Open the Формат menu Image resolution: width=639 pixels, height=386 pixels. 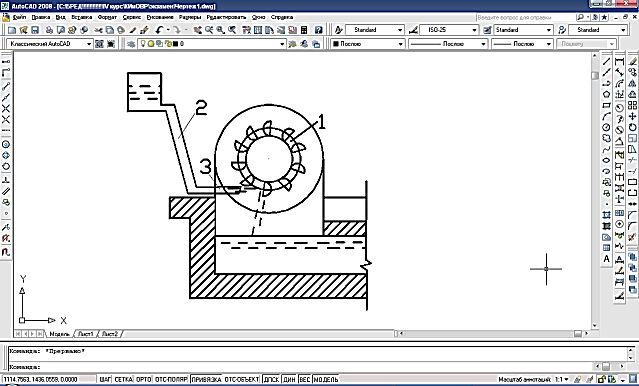(x=107, y=17)
